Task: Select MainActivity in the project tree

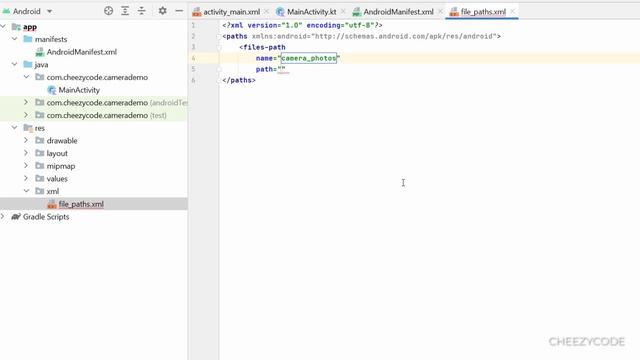Action: (x=79, y=90)
